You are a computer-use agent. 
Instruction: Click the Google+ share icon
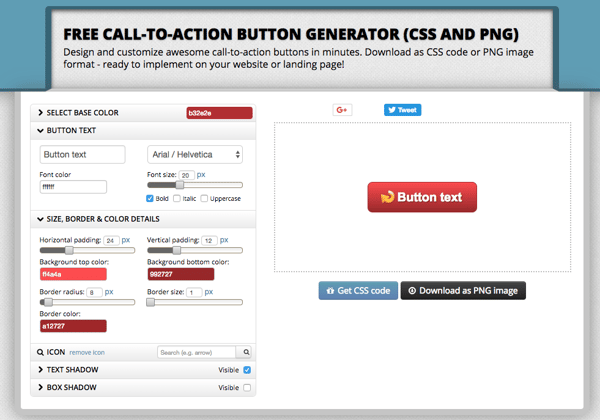342,110
